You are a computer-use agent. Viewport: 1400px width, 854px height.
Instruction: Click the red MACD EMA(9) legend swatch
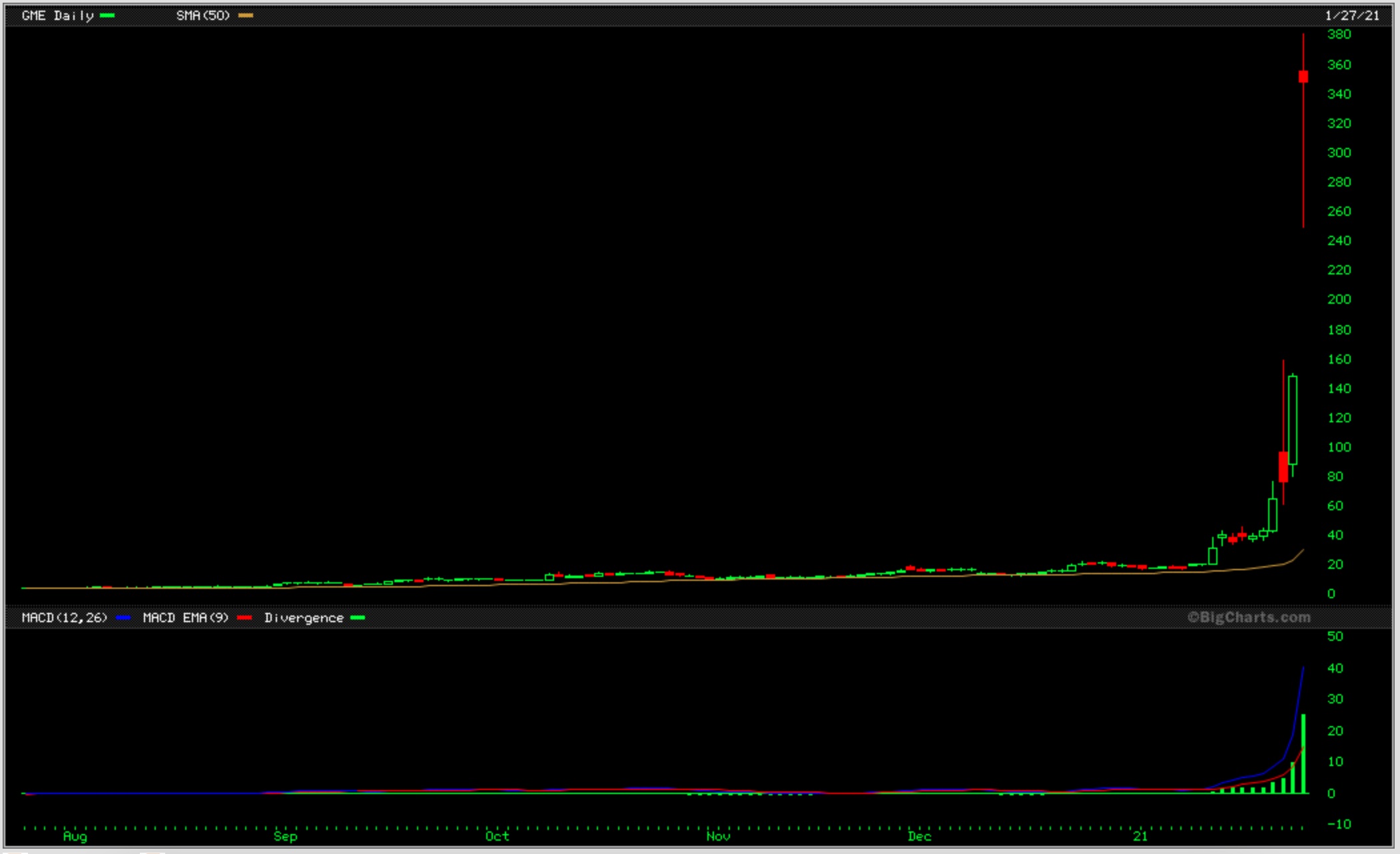244,618
